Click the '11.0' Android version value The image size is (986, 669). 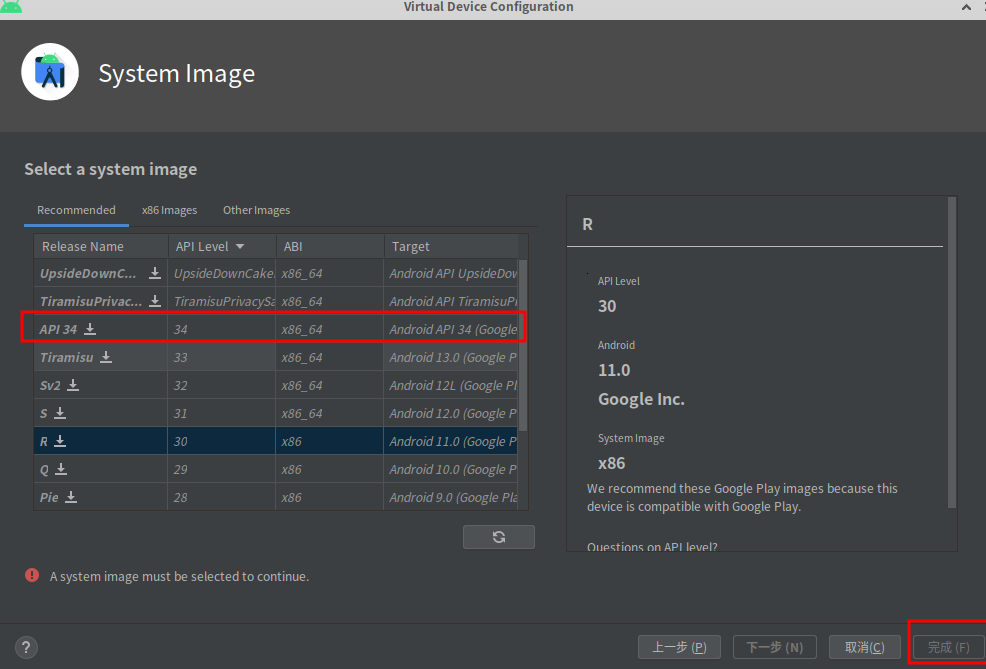pos(614,370)
